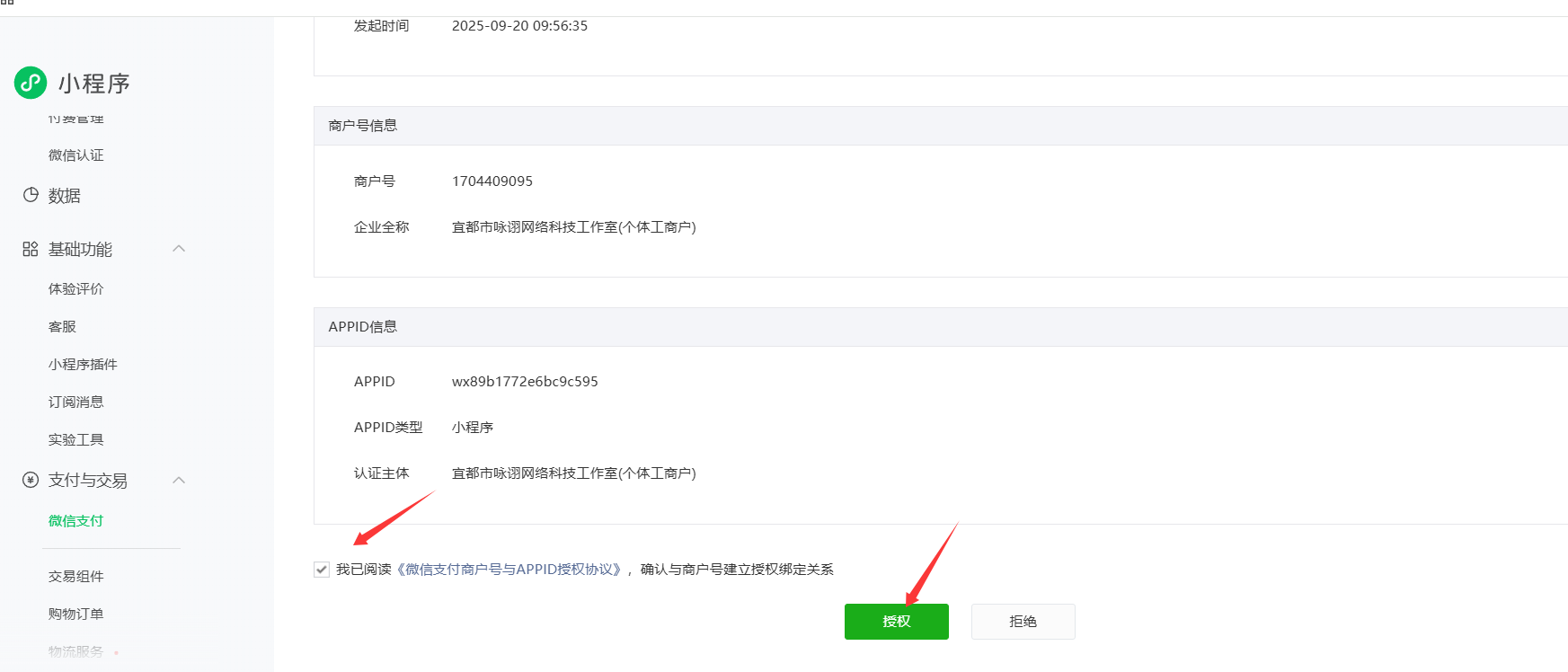Click the 基础功能 grid icon

[x=31, y=249]
